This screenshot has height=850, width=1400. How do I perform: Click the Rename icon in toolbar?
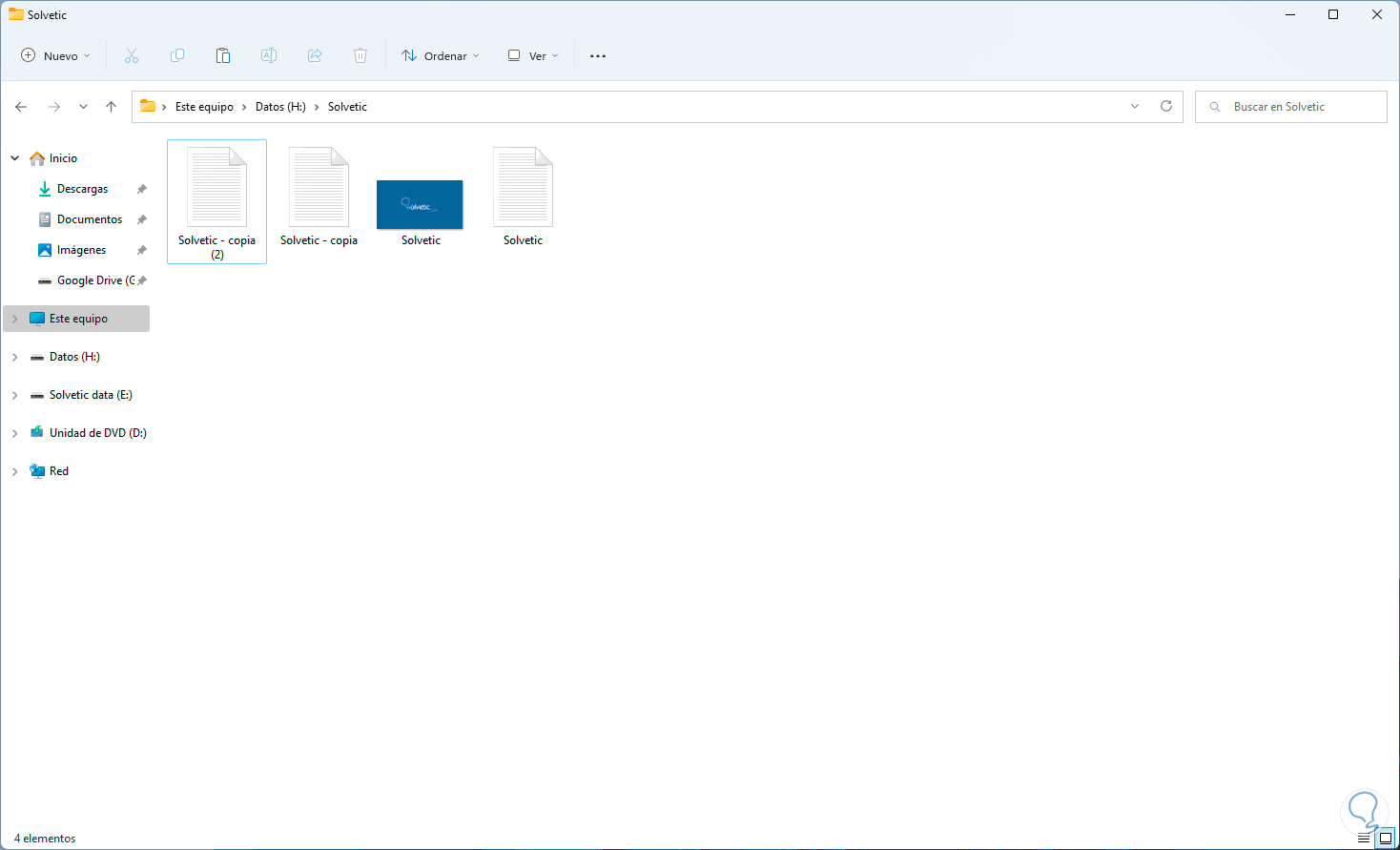(269, 56)
